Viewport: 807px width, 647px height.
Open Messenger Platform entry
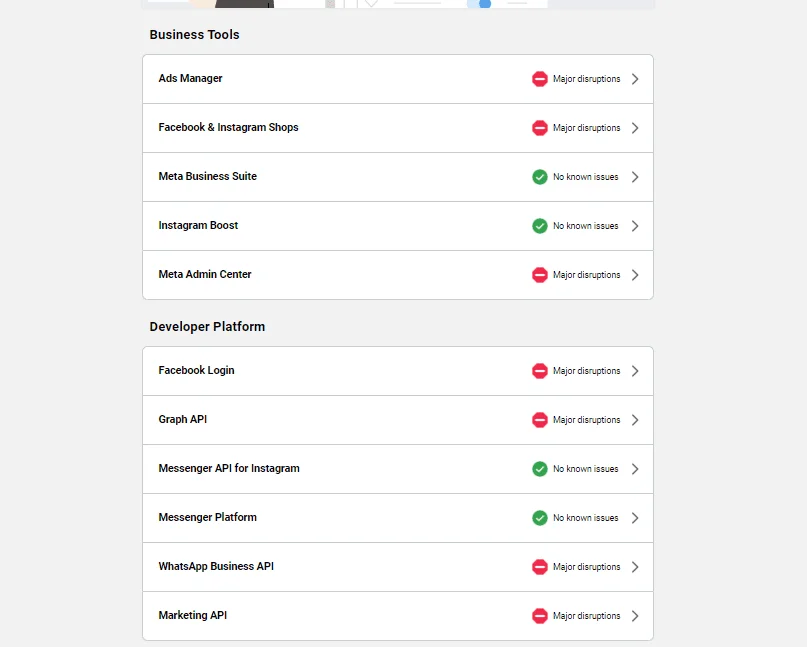398,518
